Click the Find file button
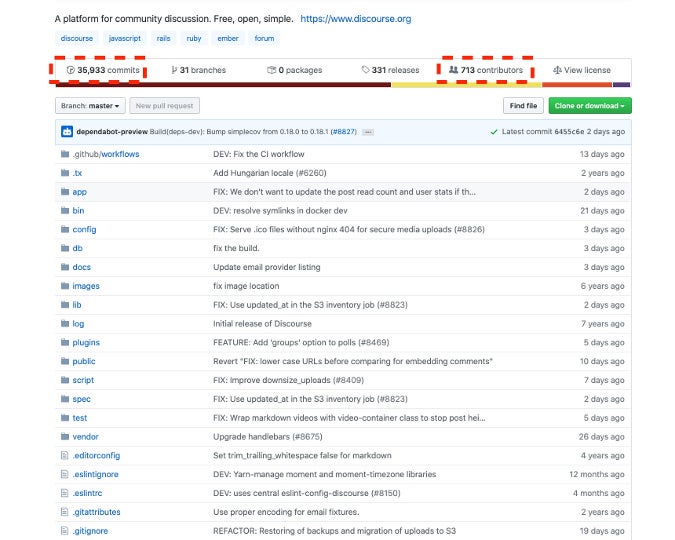 click(523, 106)
